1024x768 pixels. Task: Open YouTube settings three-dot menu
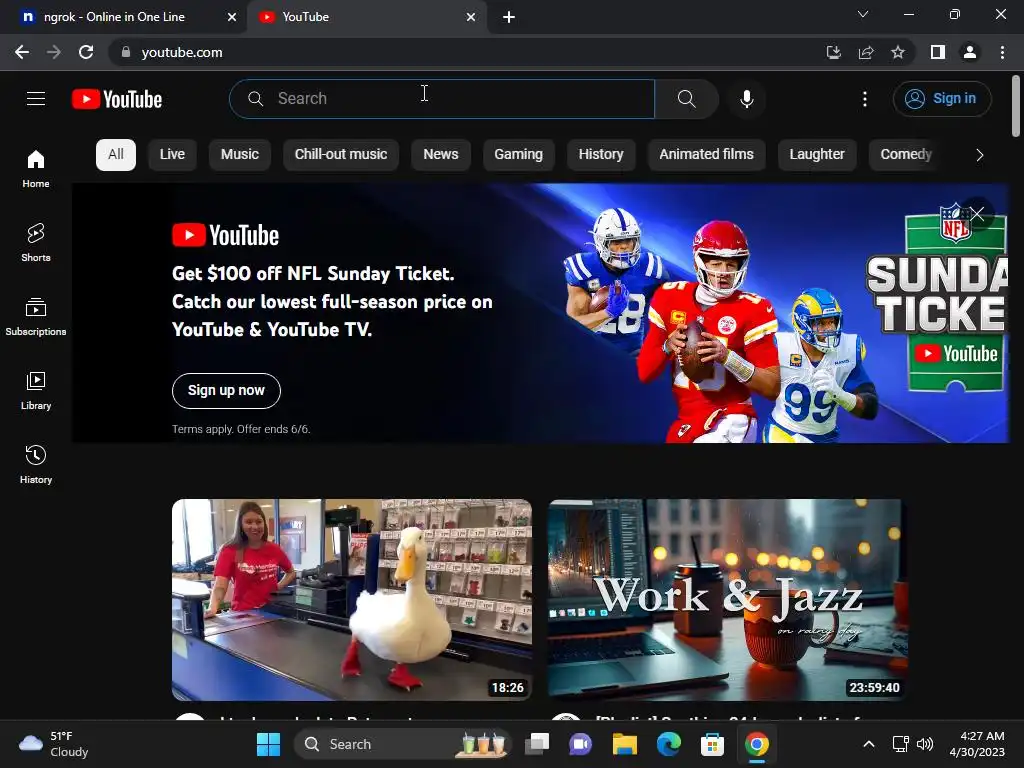click(x=865, y=99)
